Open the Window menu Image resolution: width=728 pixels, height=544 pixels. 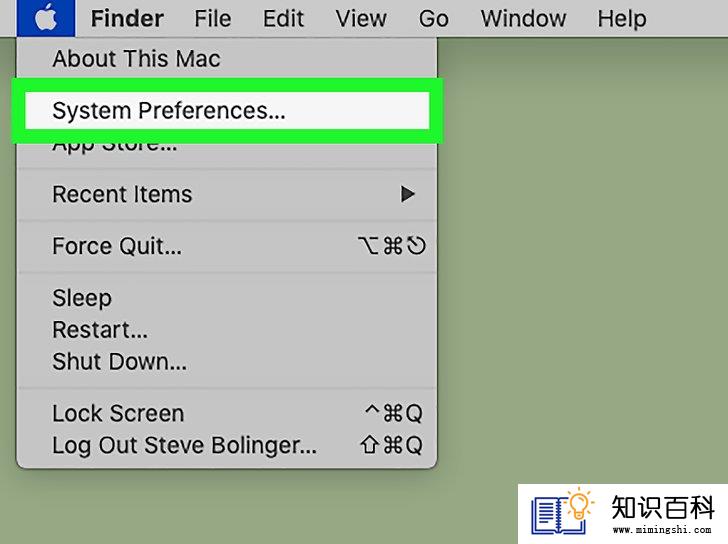coord(523,19)
